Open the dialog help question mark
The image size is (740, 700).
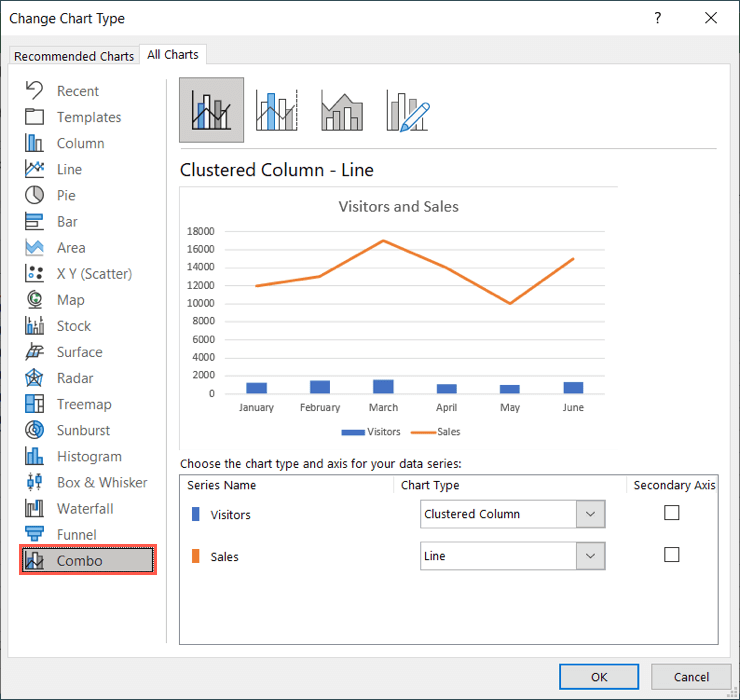coord(658,18)
